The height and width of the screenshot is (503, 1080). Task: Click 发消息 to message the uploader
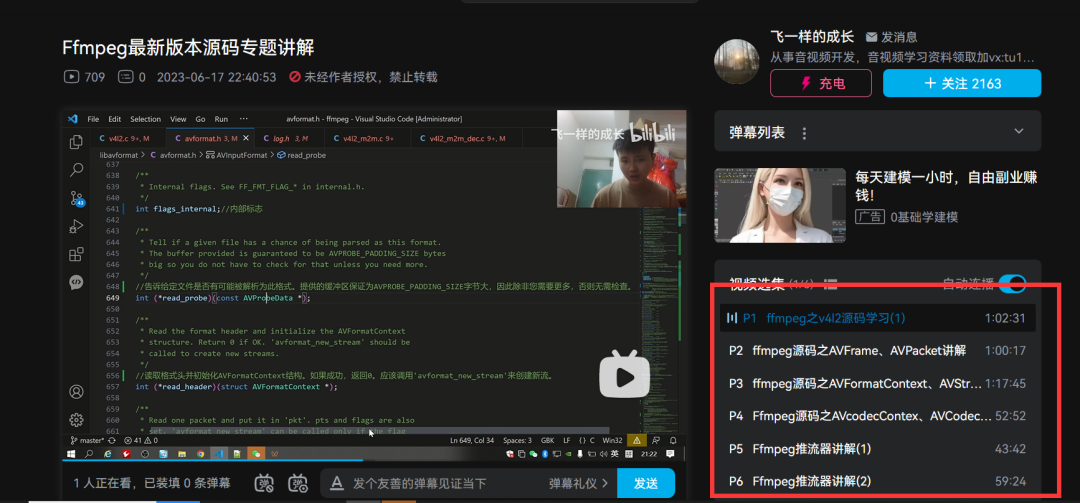tap(891, 37)
